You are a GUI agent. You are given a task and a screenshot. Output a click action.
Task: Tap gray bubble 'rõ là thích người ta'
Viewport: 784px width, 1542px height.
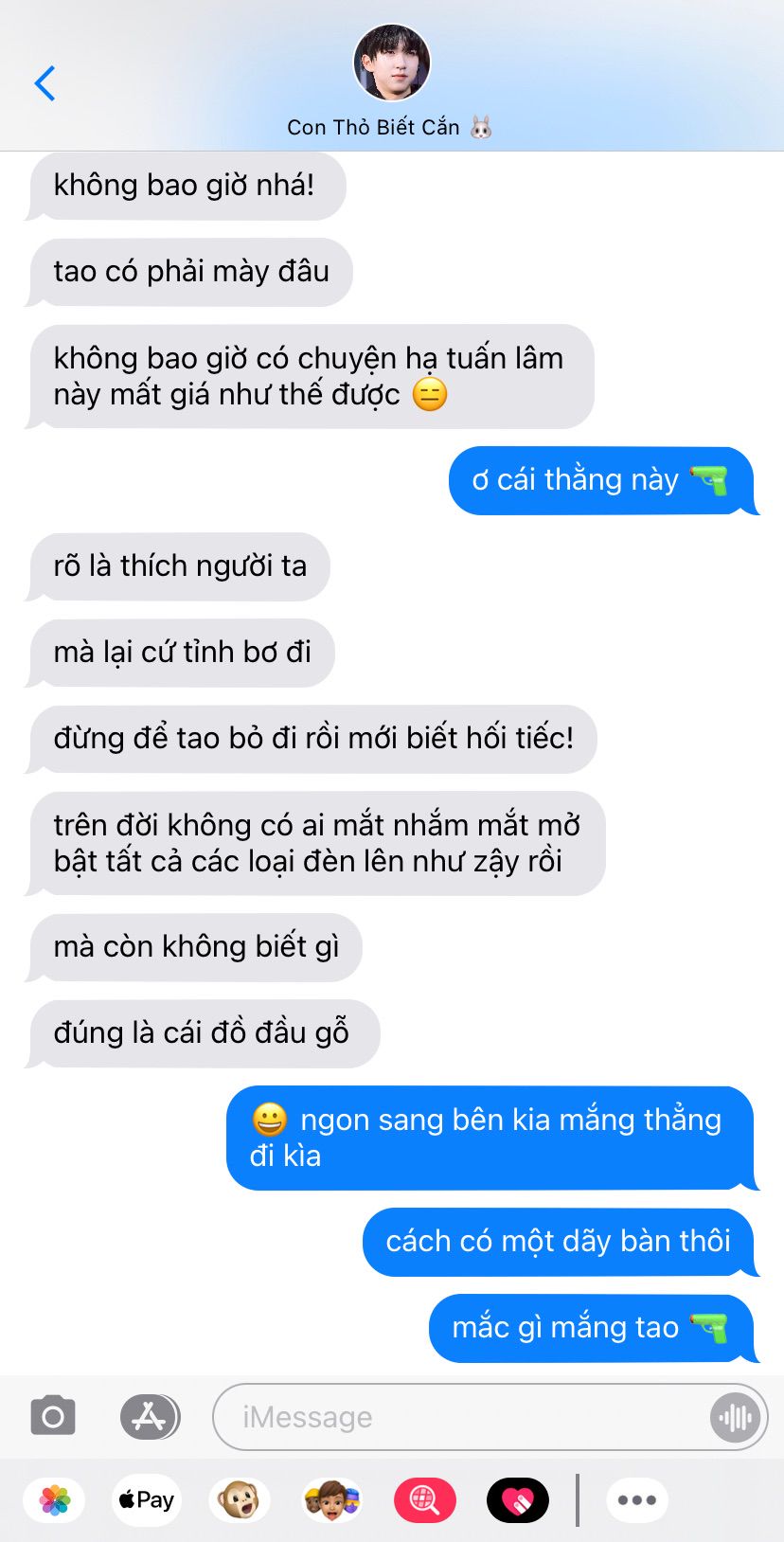pos(177,566)
